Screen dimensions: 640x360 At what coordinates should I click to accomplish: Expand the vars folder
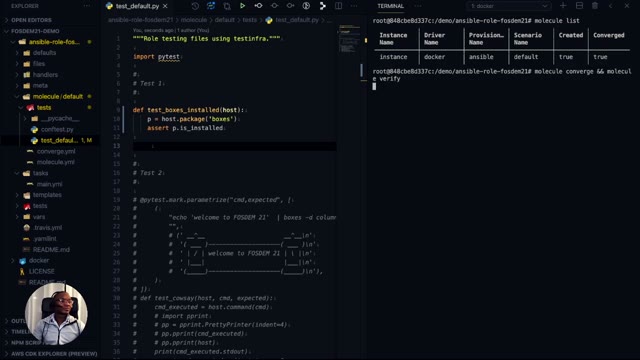click(x=39, y=217)
